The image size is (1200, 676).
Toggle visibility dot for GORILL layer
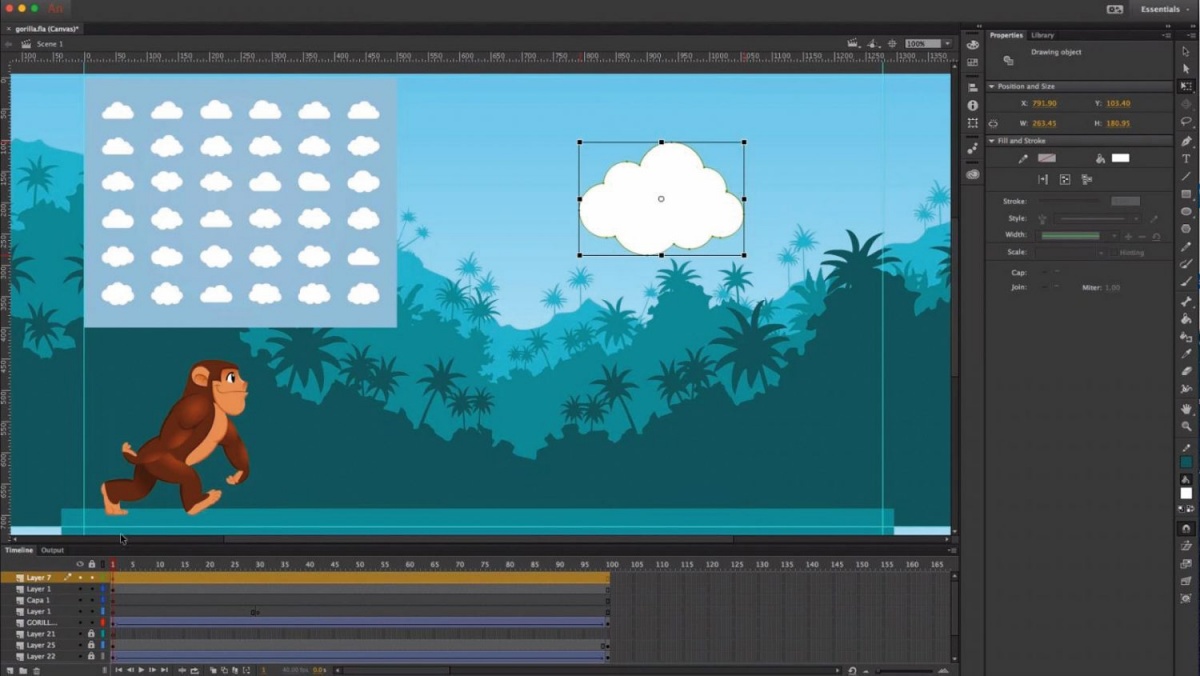[x=80, y=622]
